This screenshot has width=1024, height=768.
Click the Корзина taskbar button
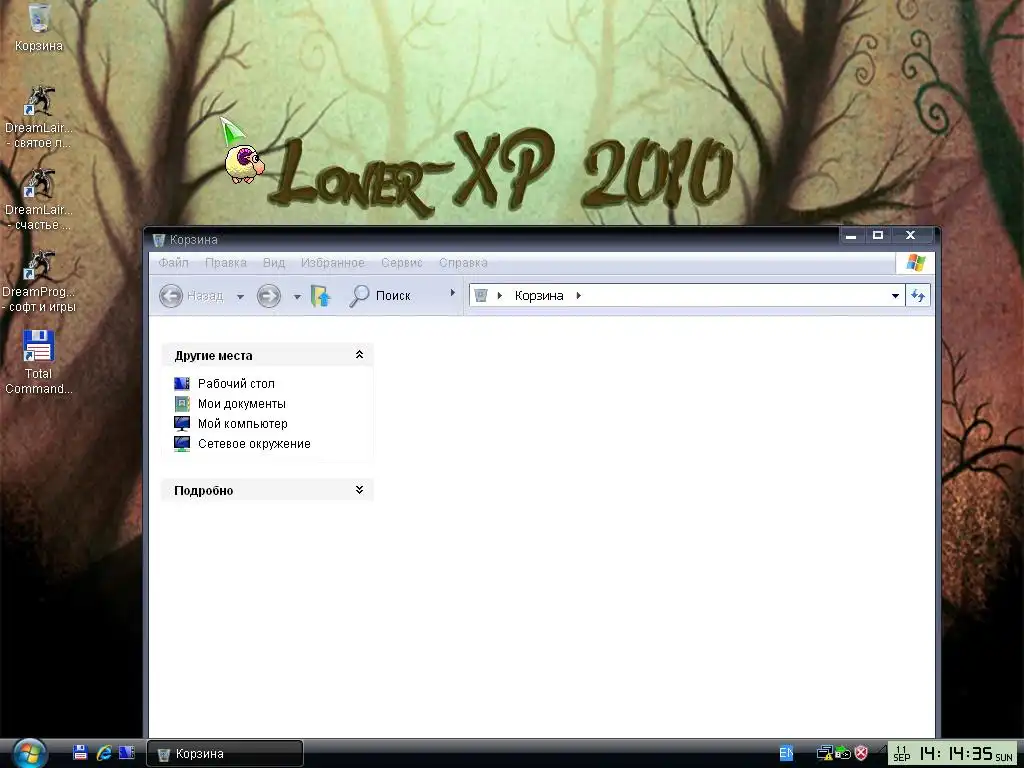tap(225, 754)
